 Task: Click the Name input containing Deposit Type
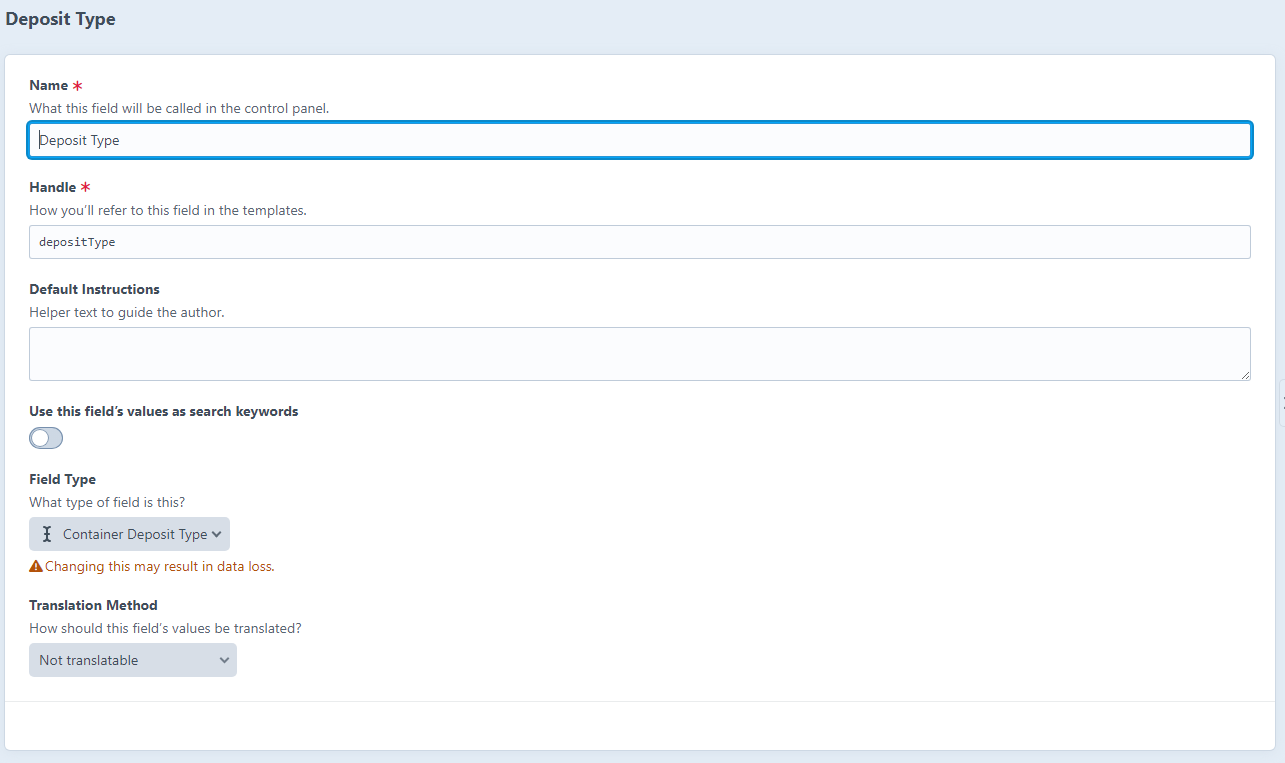coord(640,140)
